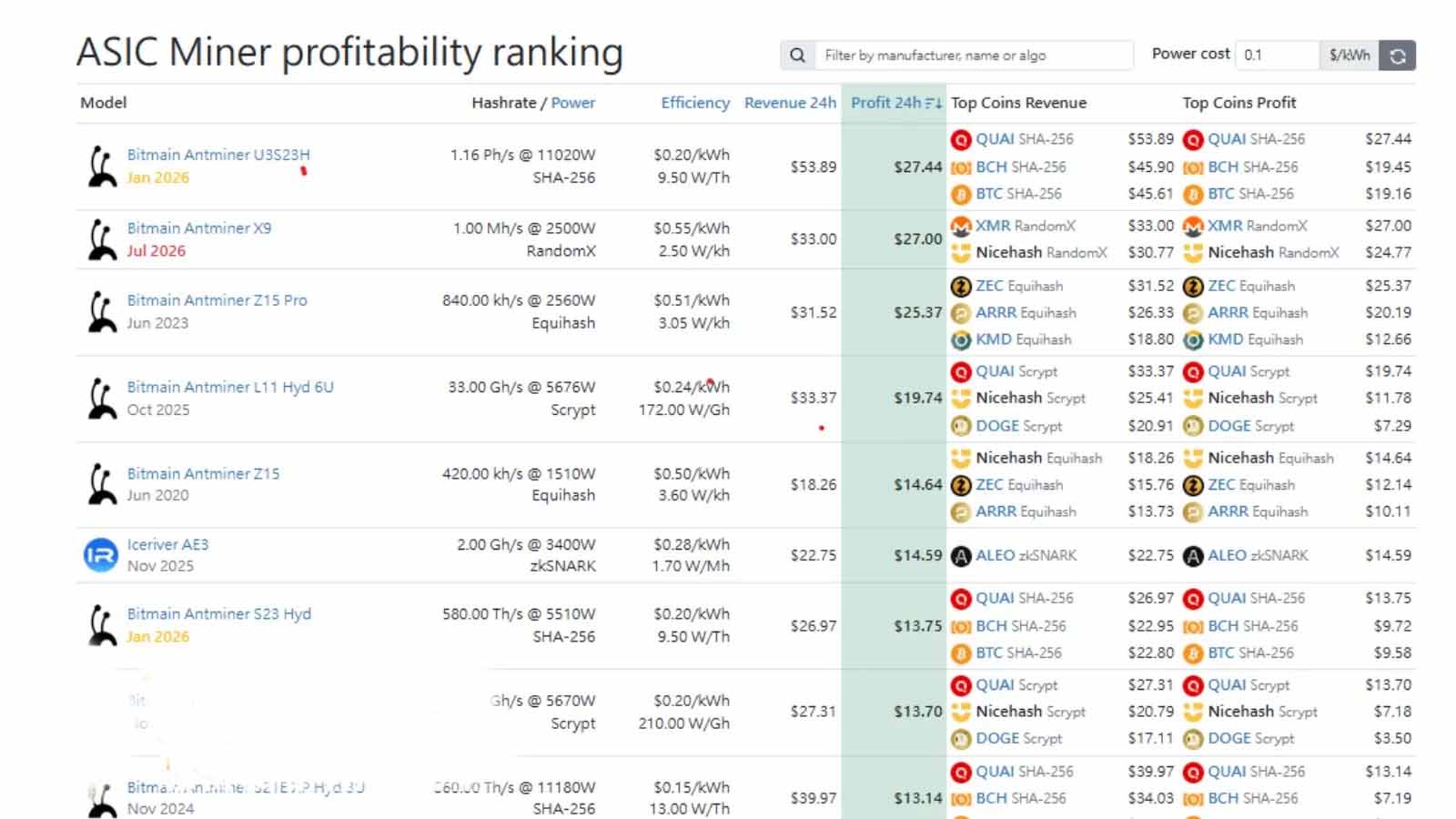This screenshot has width=1456, height=819.
Task: Click the Bitmain logo beside Antminer X9
Action: click(x=101, y=239)
